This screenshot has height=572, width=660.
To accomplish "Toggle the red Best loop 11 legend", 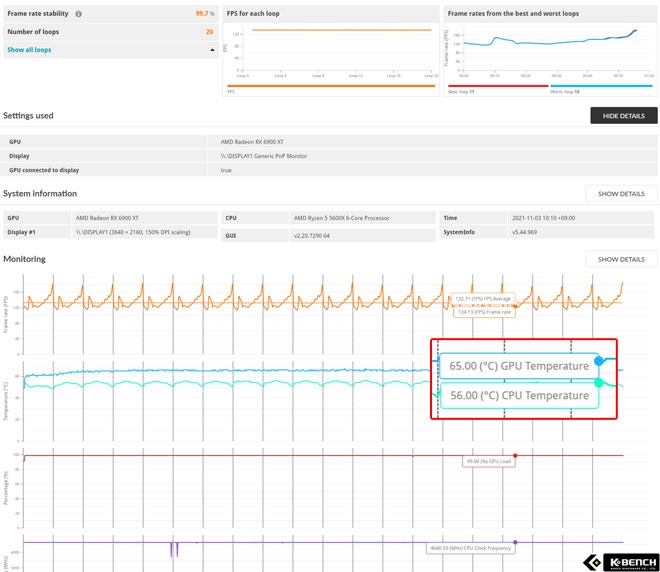I will [x=498, y=86].
